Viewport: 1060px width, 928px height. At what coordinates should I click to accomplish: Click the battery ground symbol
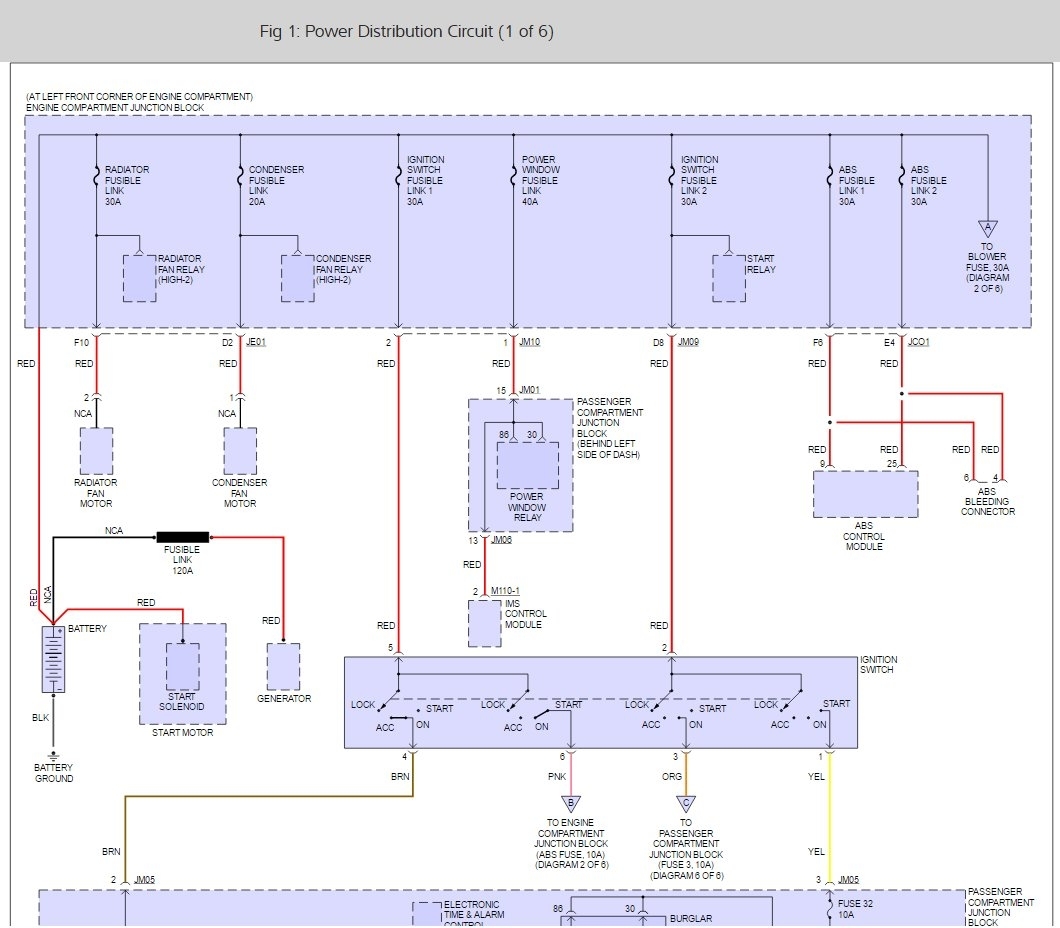(54, 757)
